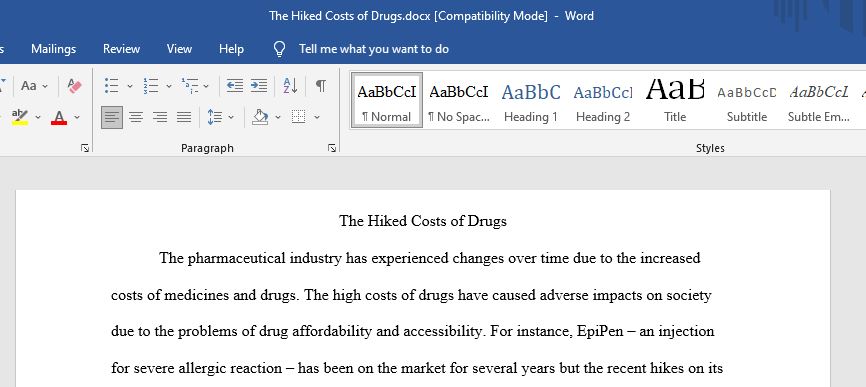The width and height of the screenshot is (866, 387).
Task: Open font color dropdown arrow
Action: tap(77, 117)
